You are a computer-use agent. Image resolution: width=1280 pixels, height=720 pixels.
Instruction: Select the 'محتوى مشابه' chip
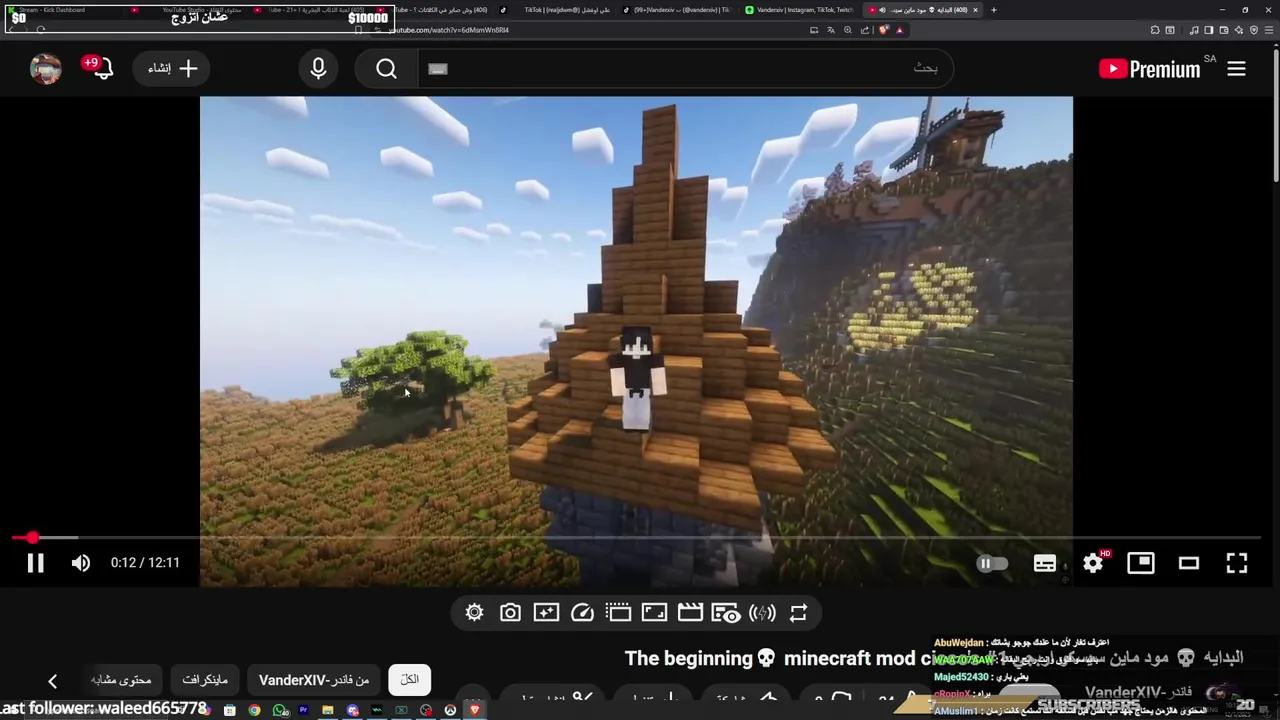[x=121, y=680]
